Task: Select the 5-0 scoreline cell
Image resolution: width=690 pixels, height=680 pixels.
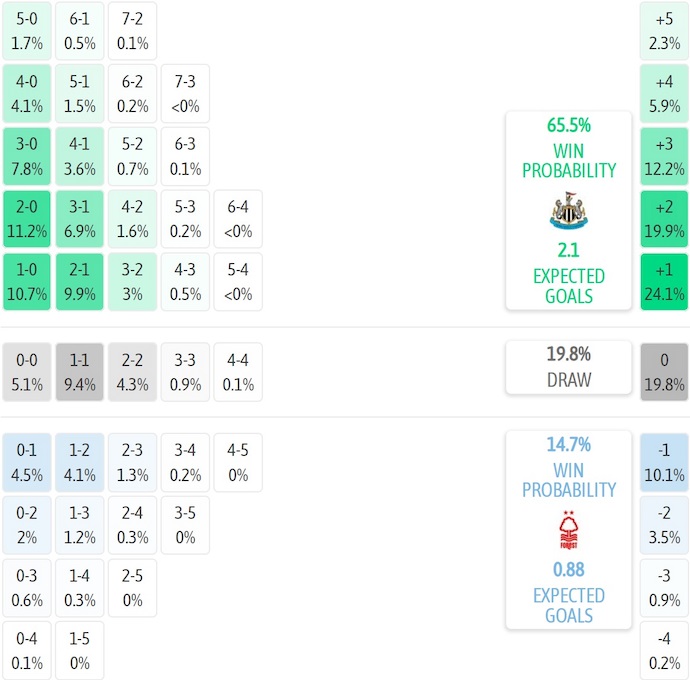Action: coord(27,31)
